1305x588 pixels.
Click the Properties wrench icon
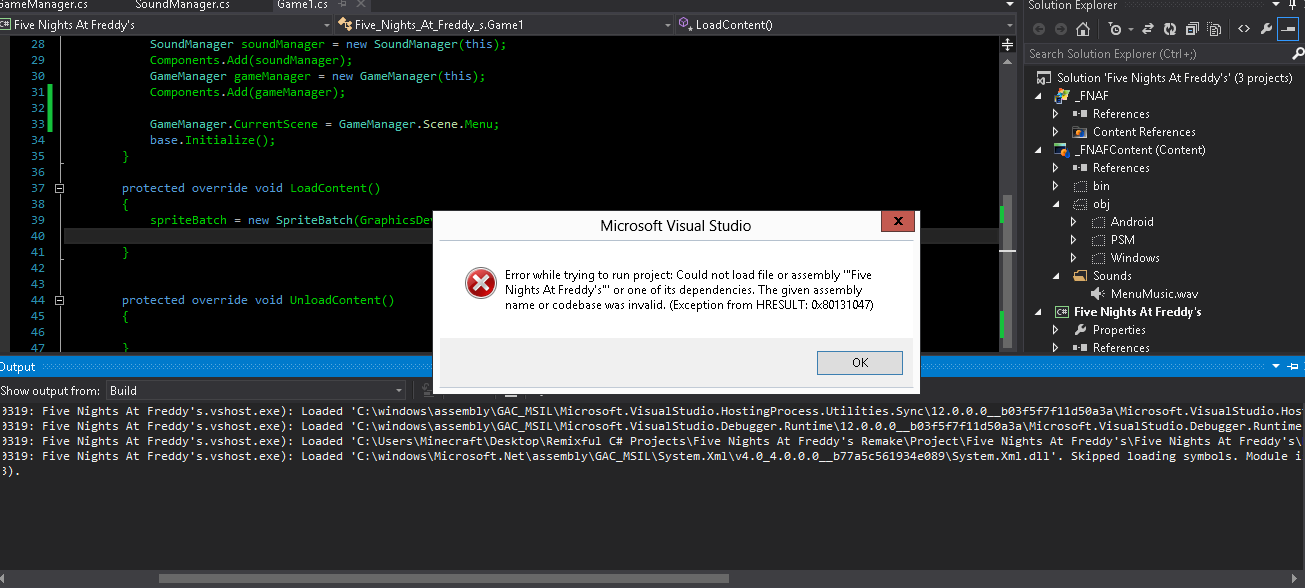(1266, 29)
